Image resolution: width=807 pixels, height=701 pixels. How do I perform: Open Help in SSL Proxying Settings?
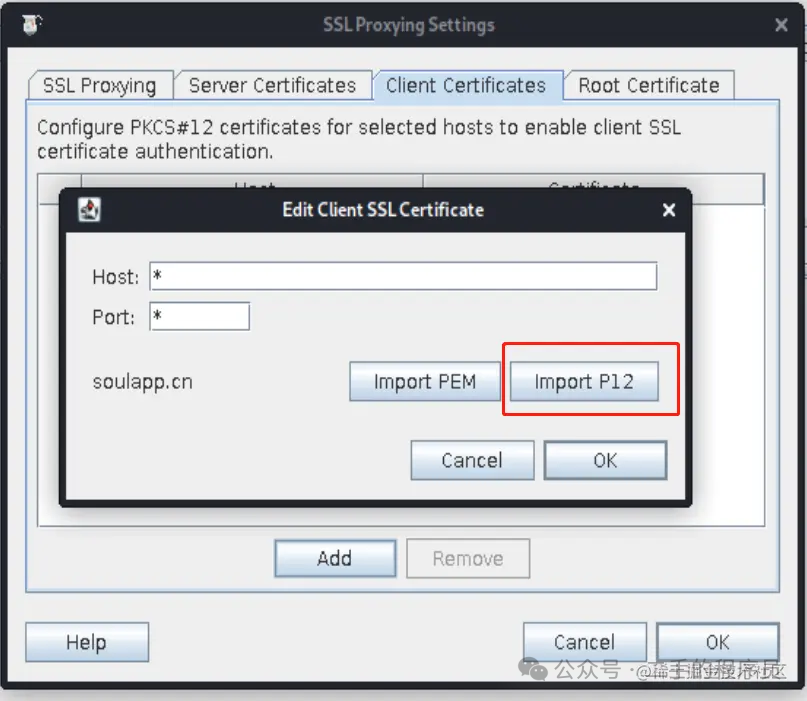(x=87, y=642)
